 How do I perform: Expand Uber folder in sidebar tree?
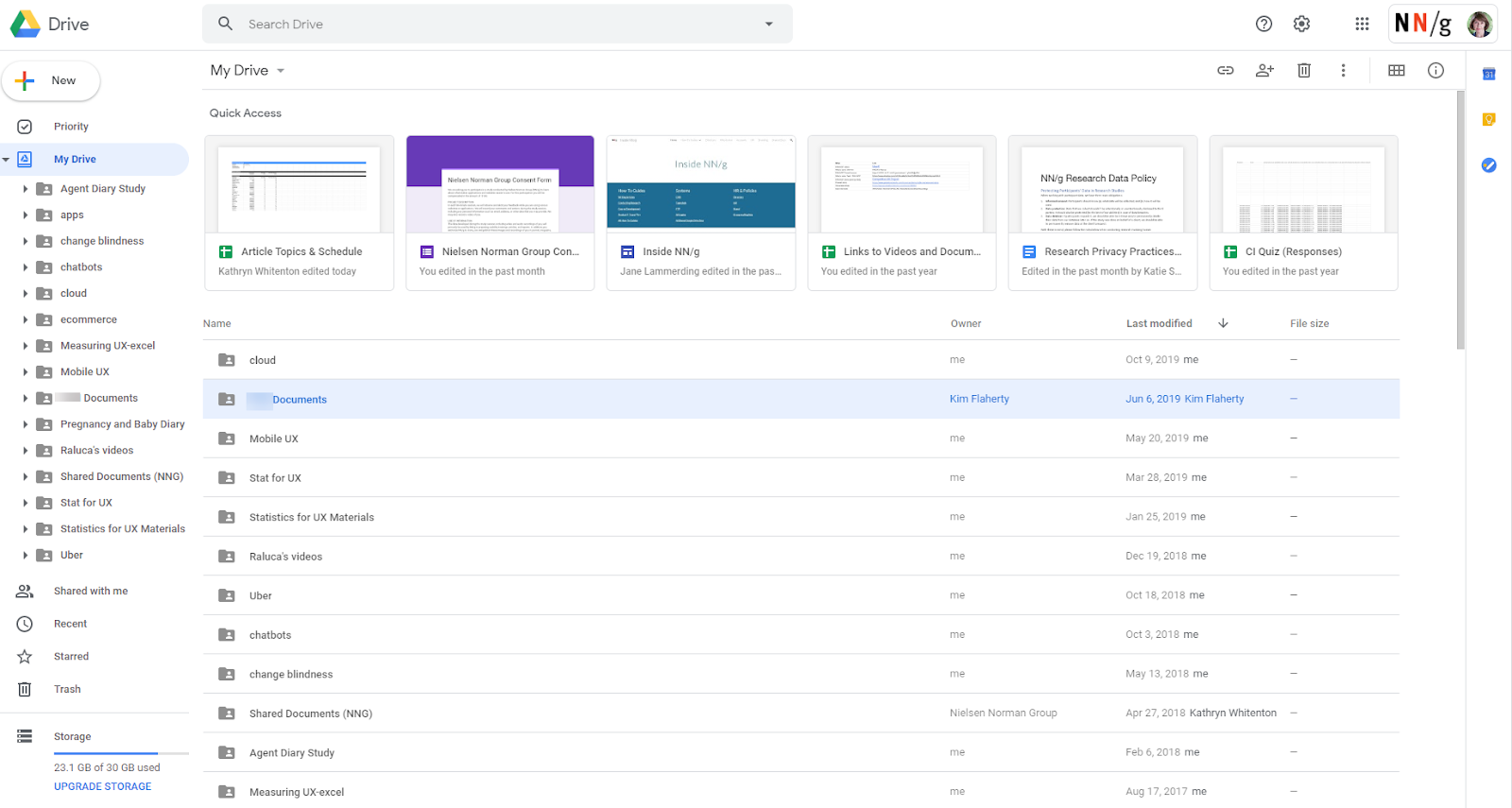pos(25,555)
